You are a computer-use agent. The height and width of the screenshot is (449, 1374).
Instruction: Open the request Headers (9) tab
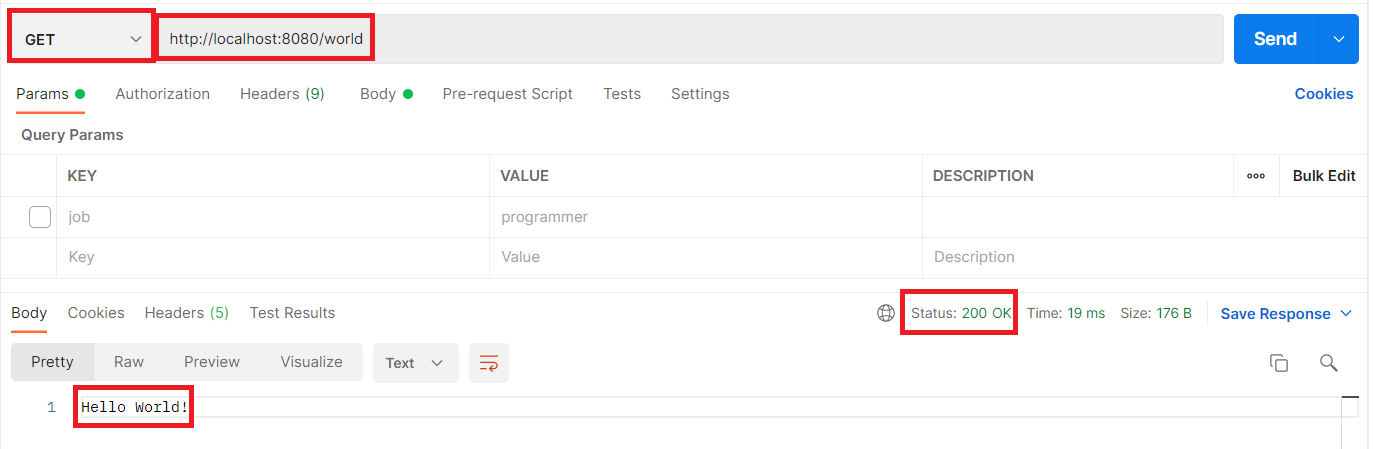(282, 94)
